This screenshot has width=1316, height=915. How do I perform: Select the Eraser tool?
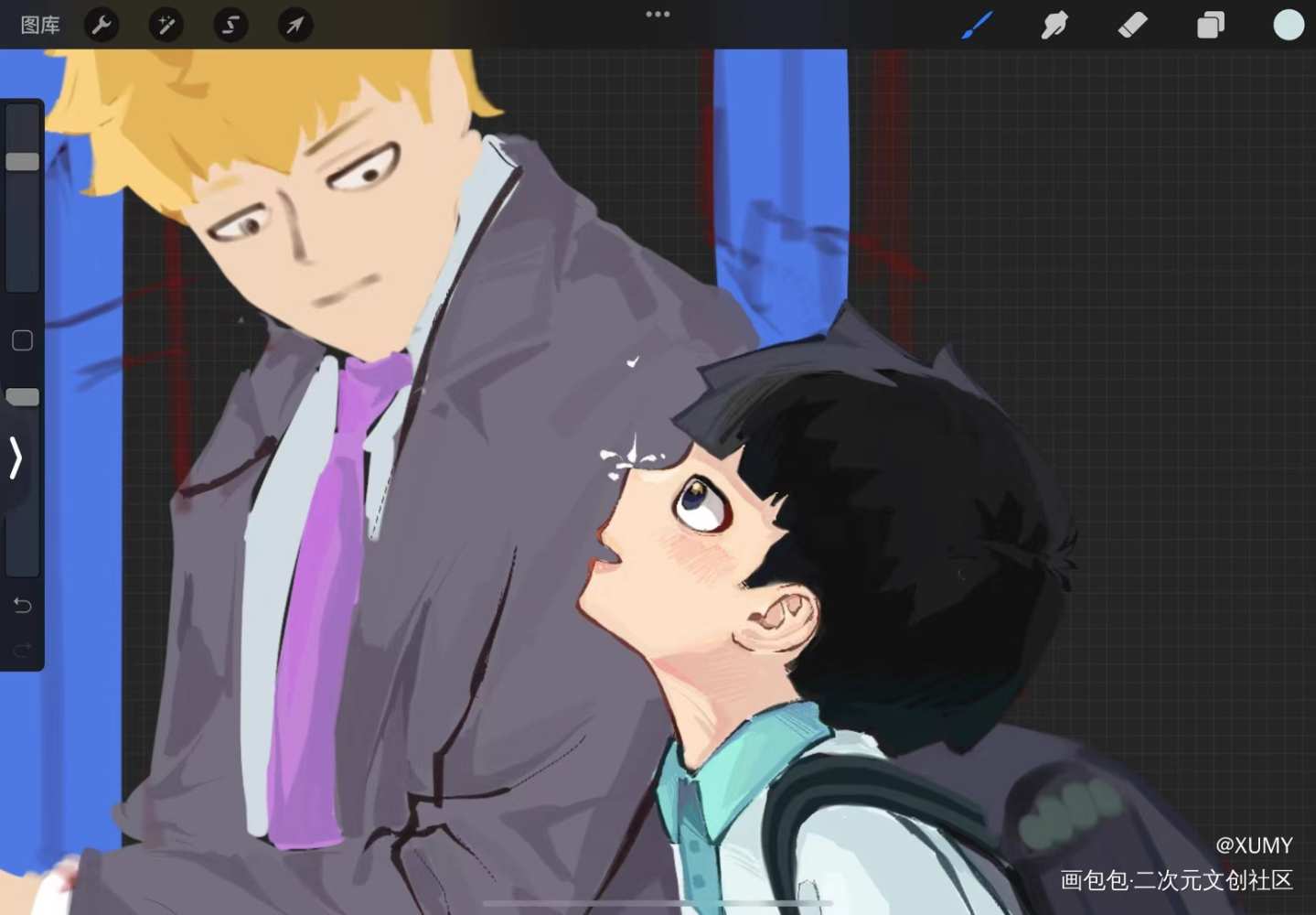coord(1132,25)
